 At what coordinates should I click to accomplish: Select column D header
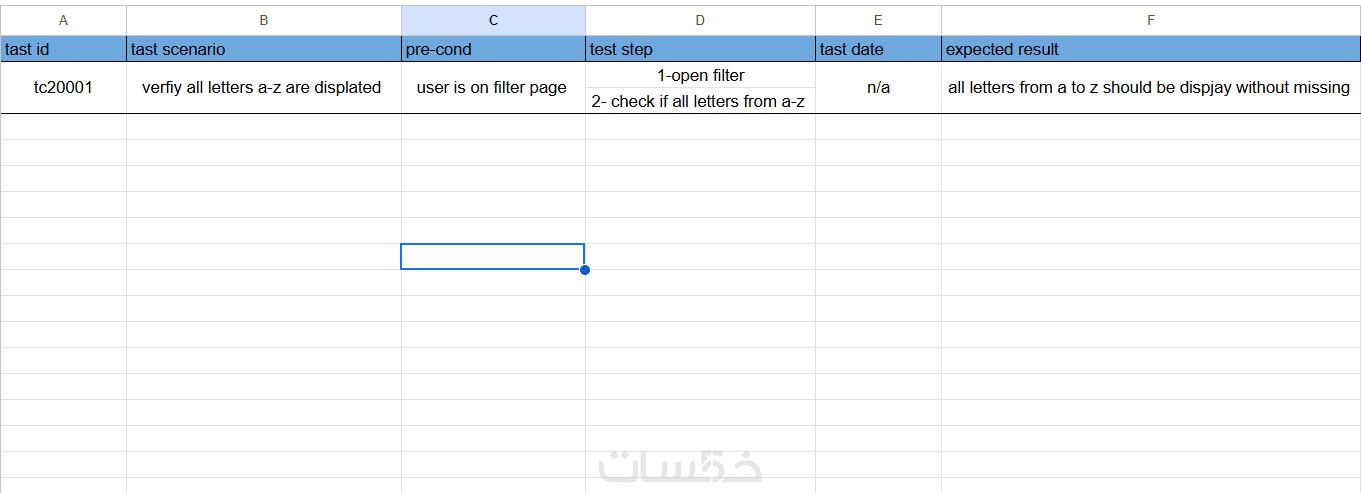point(700,20)
